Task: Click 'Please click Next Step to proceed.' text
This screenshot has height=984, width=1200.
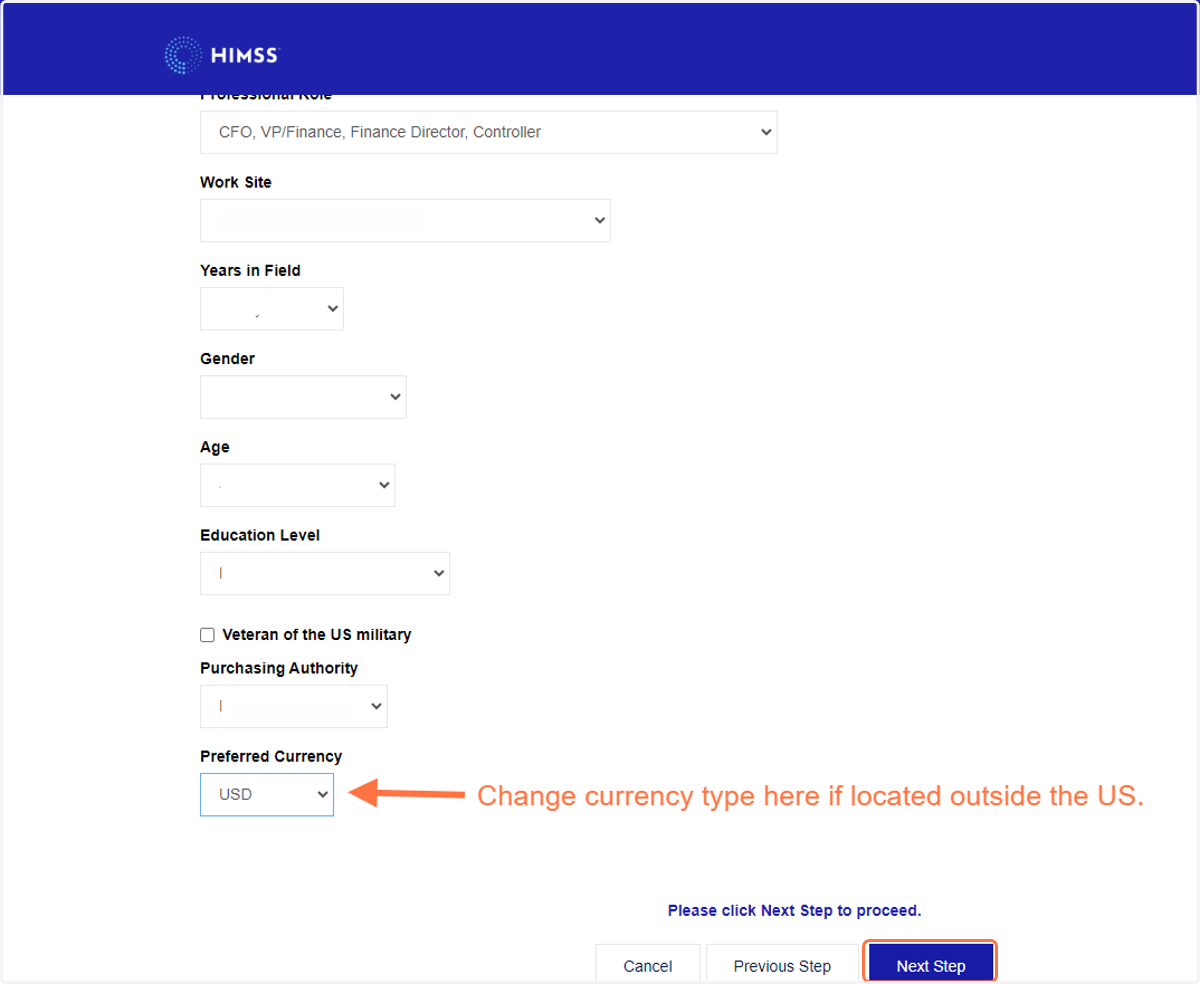Action: pos(794,910)
